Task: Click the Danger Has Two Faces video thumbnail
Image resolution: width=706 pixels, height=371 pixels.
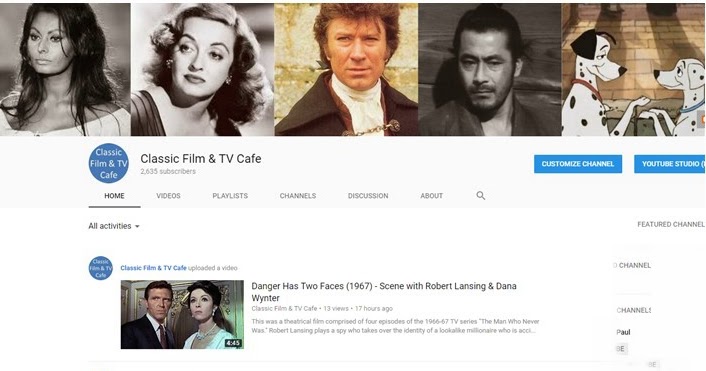Action: [x=182, y=315]
